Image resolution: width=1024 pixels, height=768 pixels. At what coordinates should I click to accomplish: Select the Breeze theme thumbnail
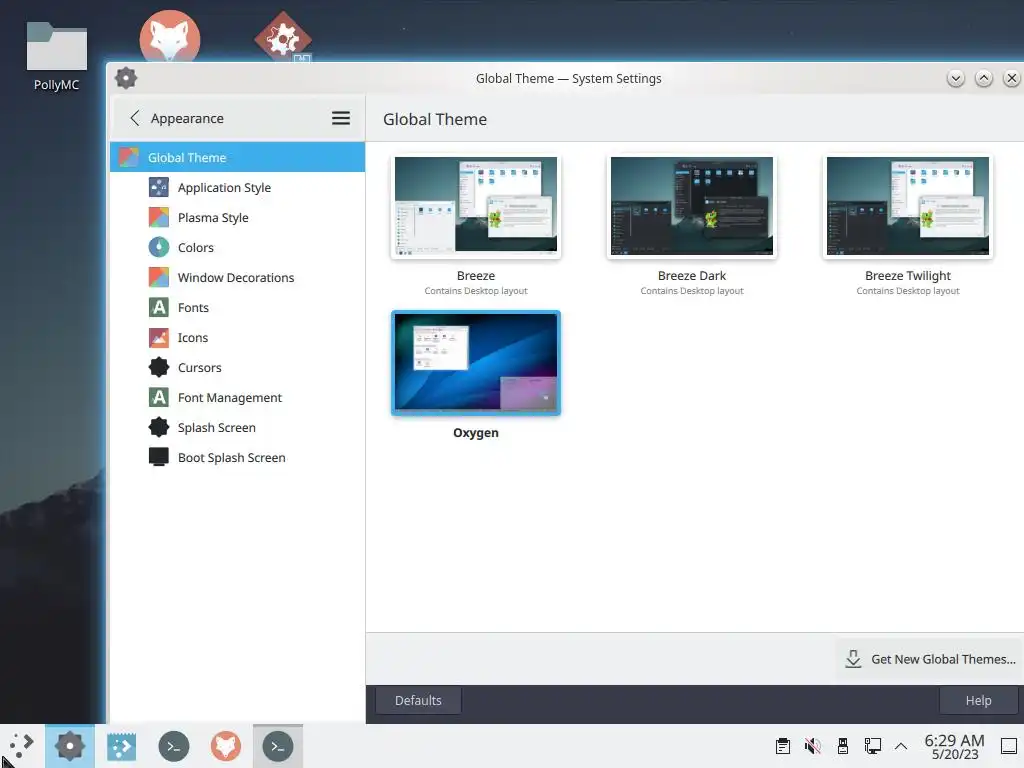[x=476, y=206]
